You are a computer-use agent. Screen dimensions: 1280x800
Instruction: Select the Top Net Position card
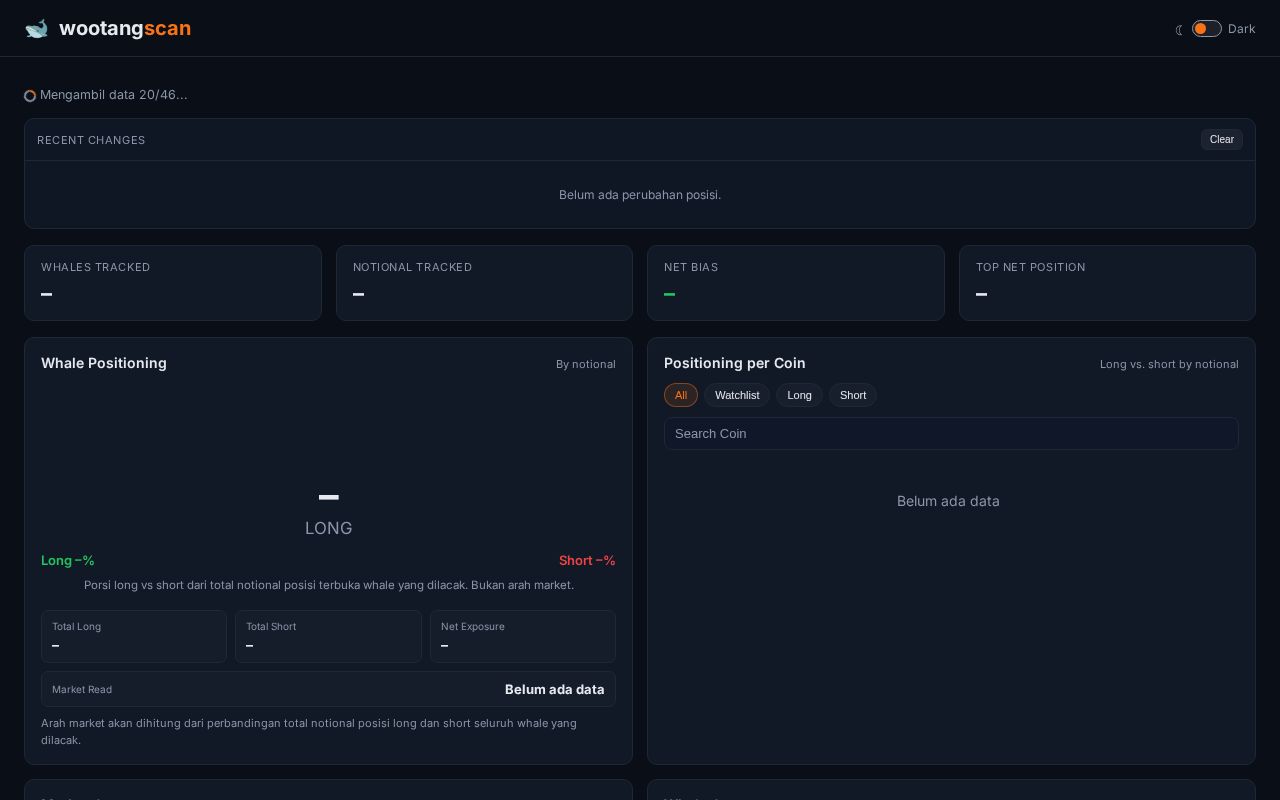(x=1107, y=283)
